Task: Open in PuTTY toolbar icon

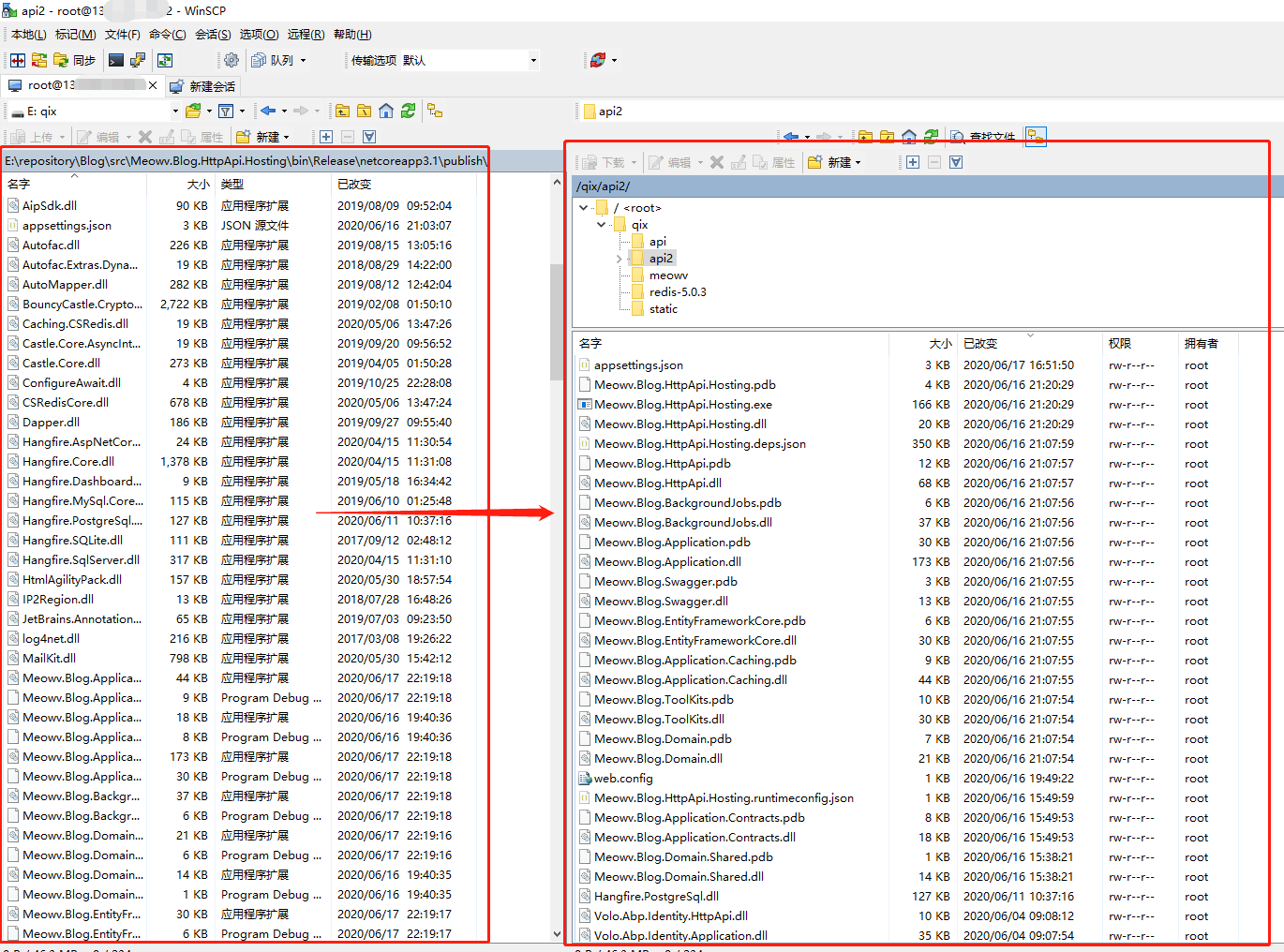Action: [138, 60]
